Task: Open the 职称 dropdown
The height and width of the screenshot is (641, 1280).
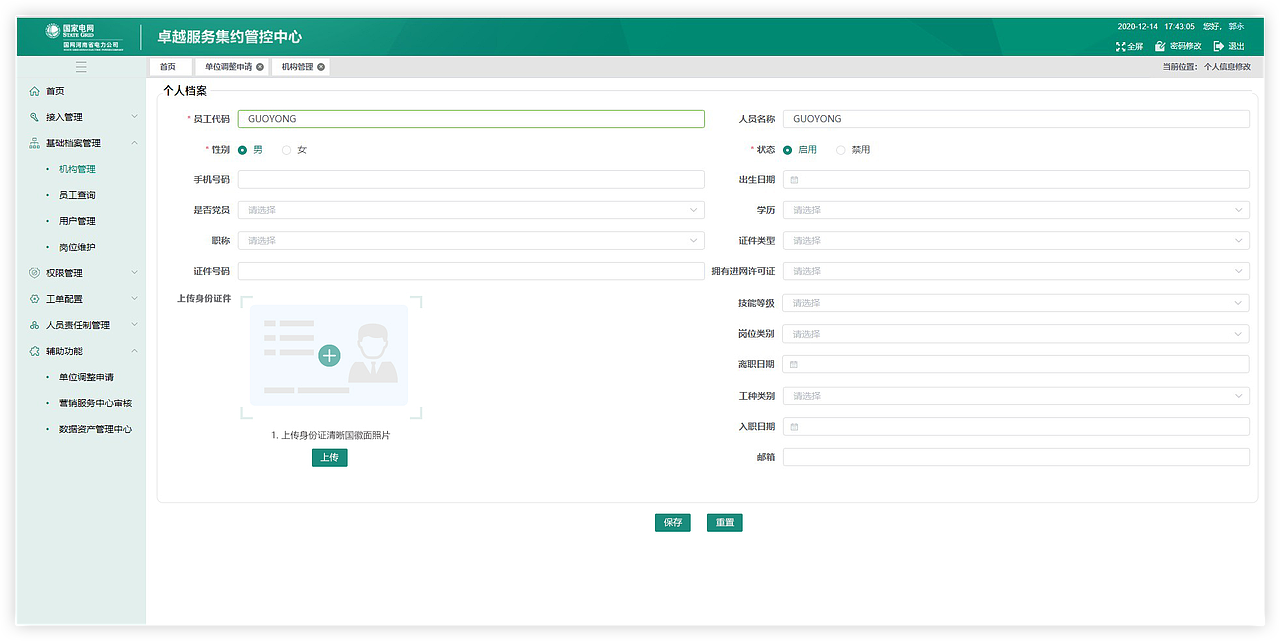Action: pos(471,241)
